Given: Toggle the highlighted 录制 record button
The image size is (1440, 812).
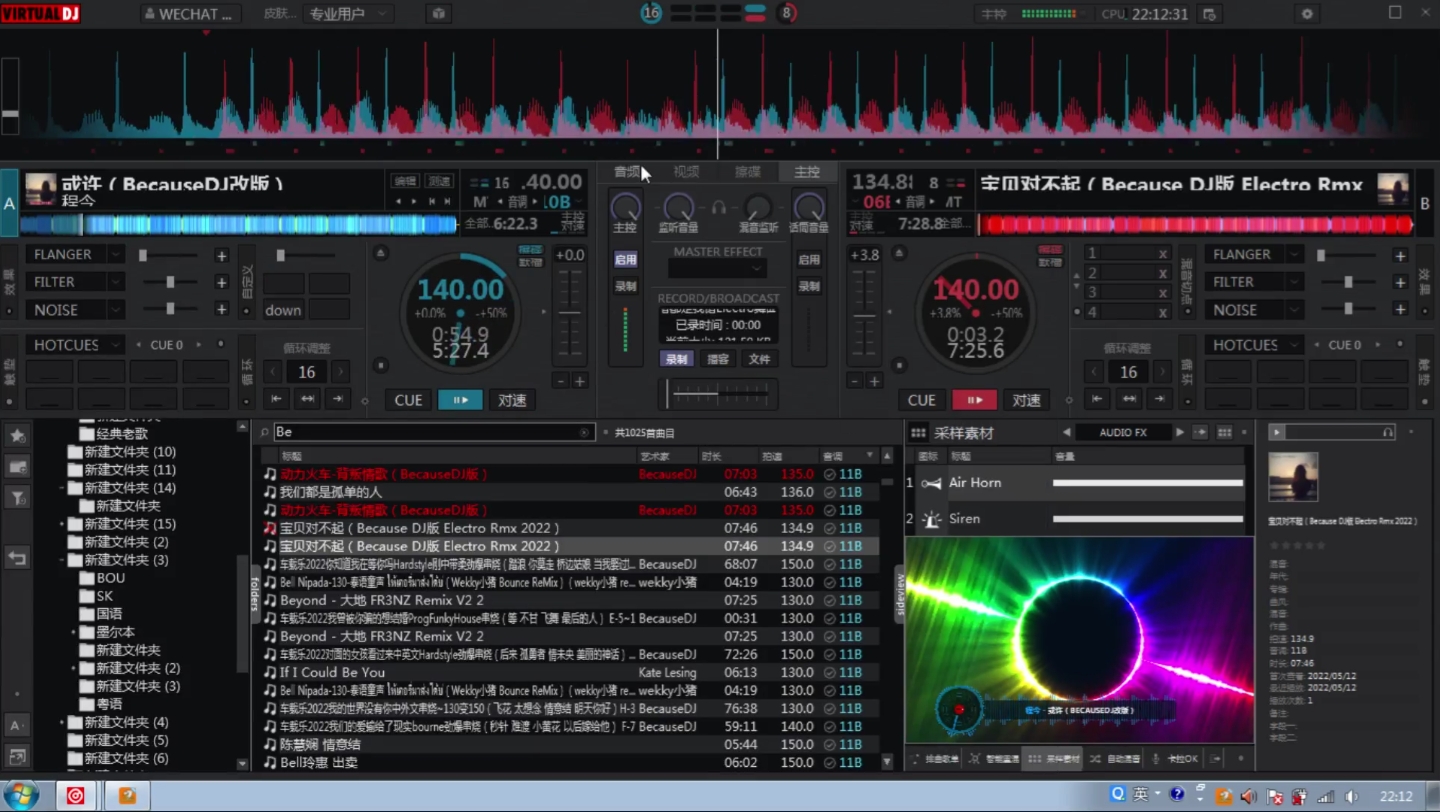Looking at the screenshot, I should click(677, 359).
